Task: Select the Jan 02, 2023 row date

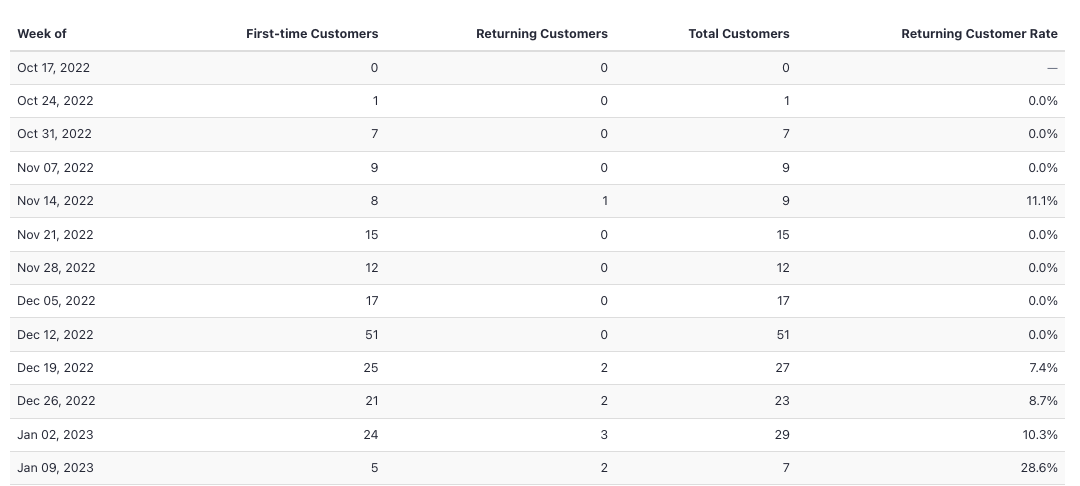Action: 55,434
